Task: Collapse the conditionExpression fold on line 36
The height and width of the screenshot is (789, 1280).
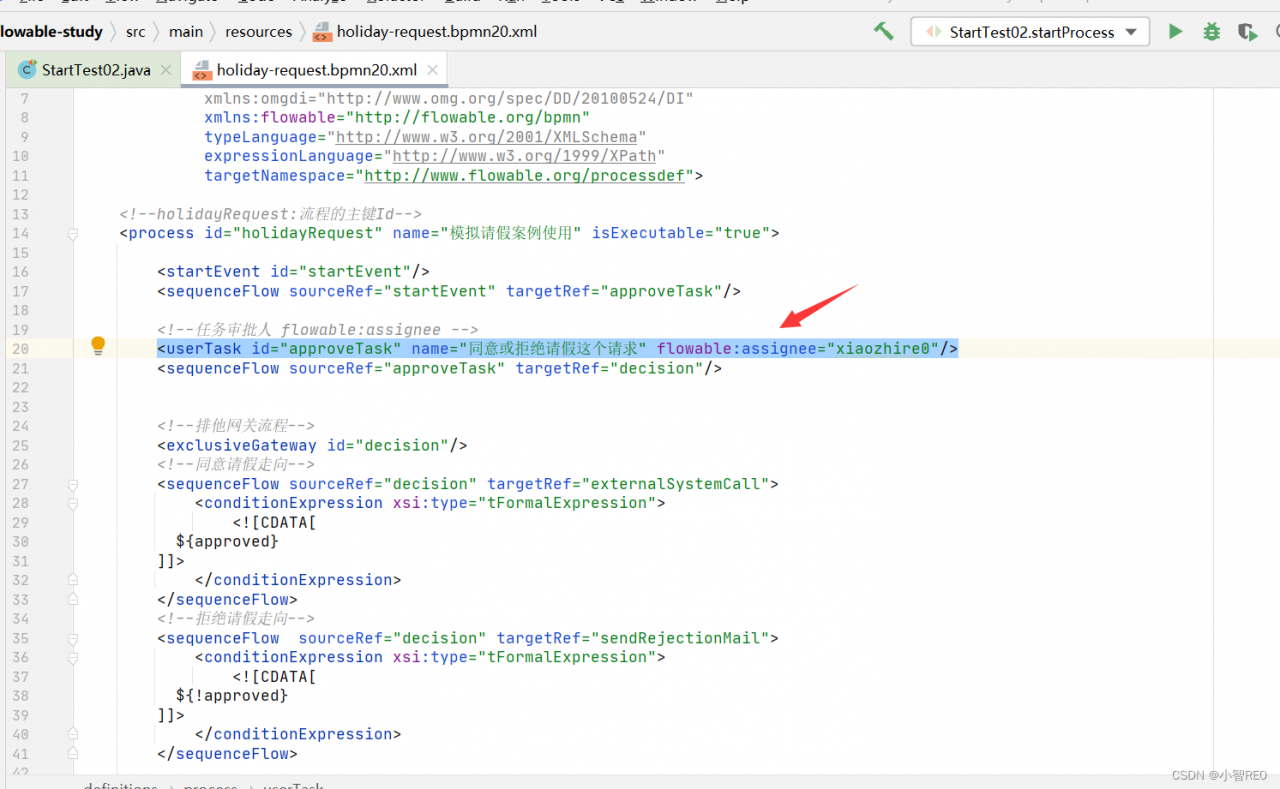Action: [73, 657]
